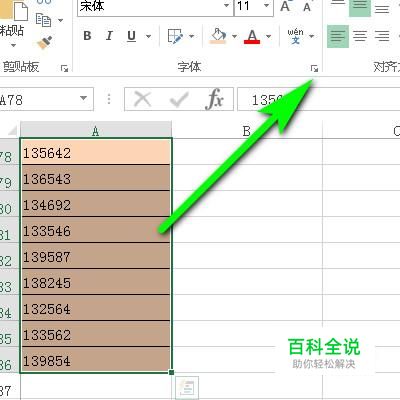Open Font dialog launcher
This screenshot has height=400, width=400.
pyautogui.click(x=314, y=69)
